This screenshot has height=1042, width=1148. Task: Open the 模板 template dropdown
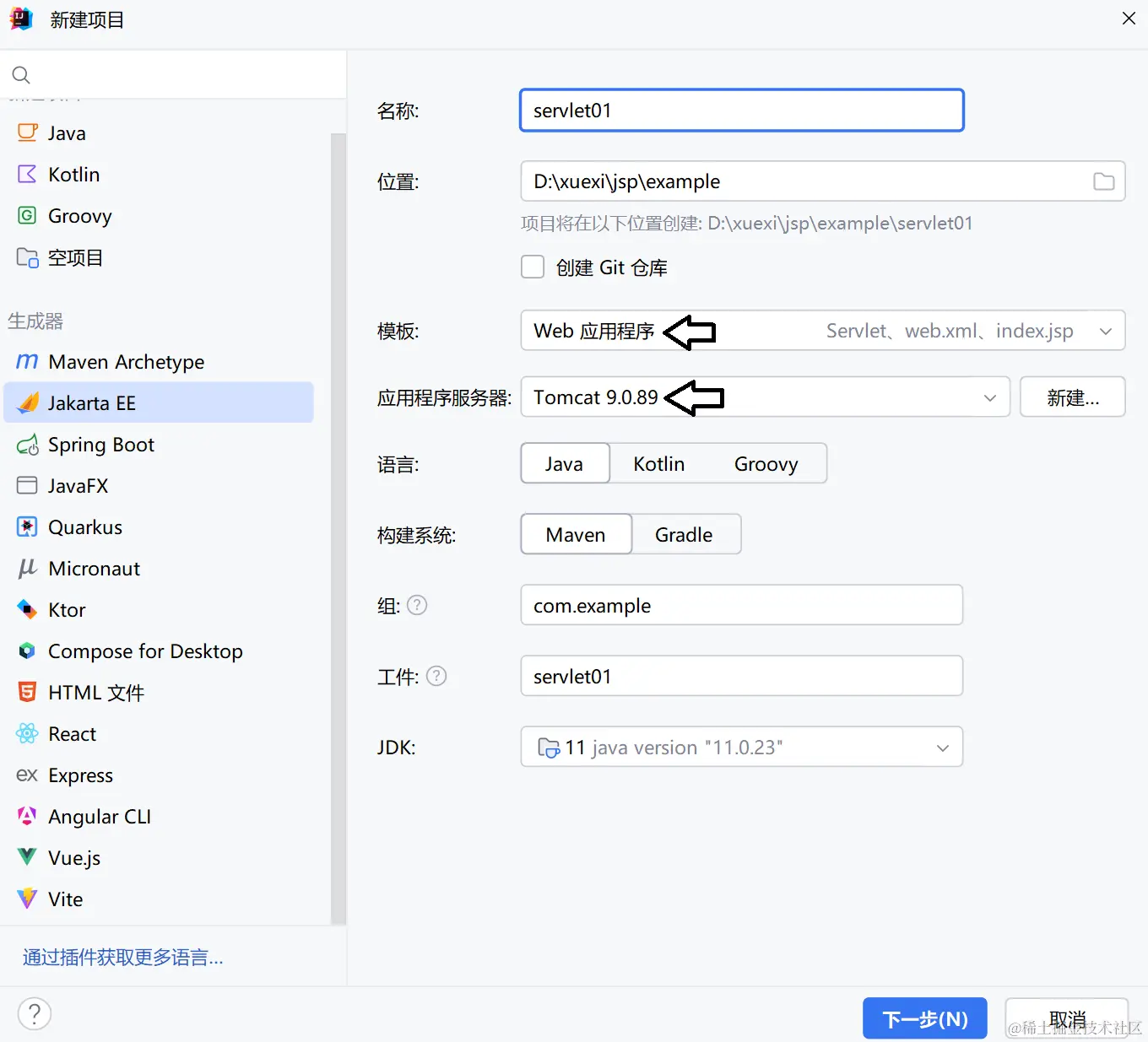[1106, 331]
